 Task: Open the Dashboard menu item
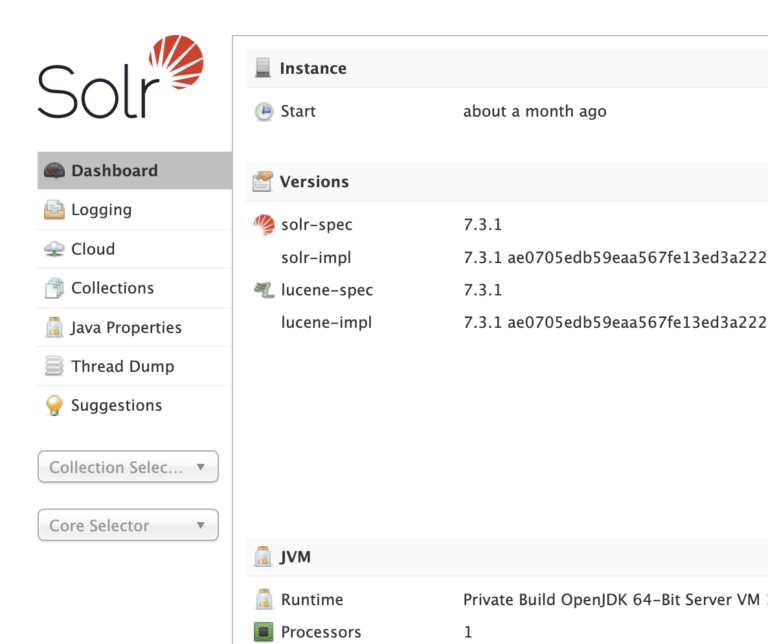(x=135, y=170)
